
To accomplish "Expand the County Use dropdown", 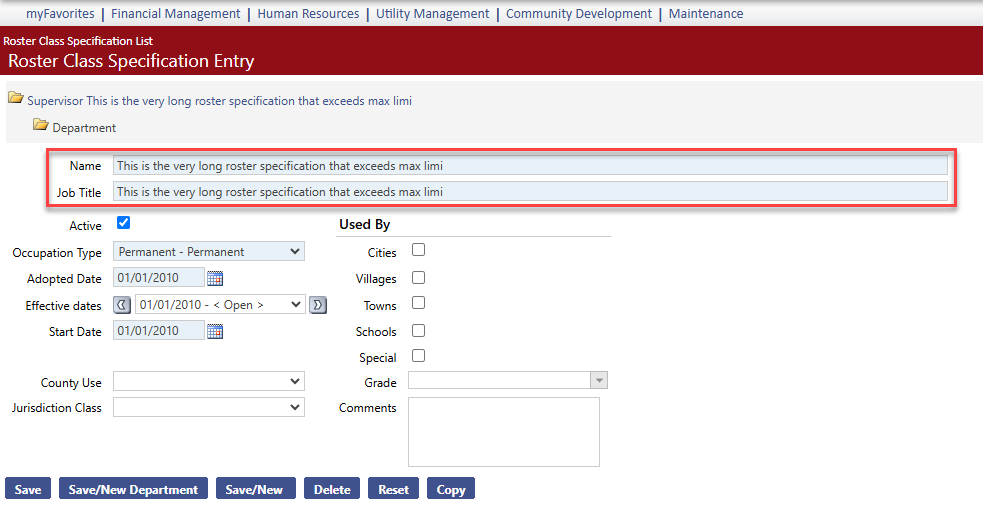I will click(x=209, y=382).
